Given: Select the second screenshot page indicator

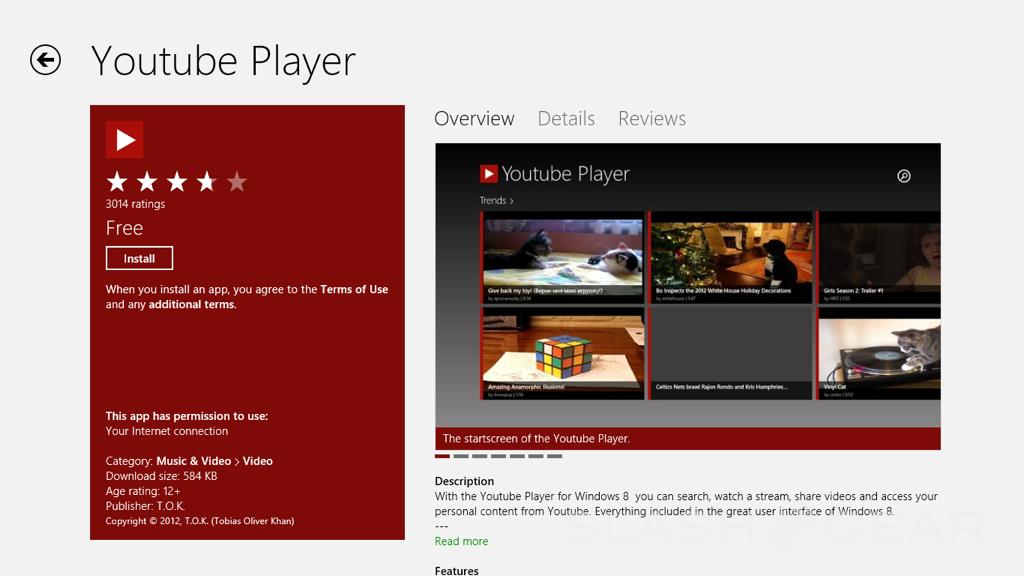Looking at the screenshot, I should [x=461, y=456].
